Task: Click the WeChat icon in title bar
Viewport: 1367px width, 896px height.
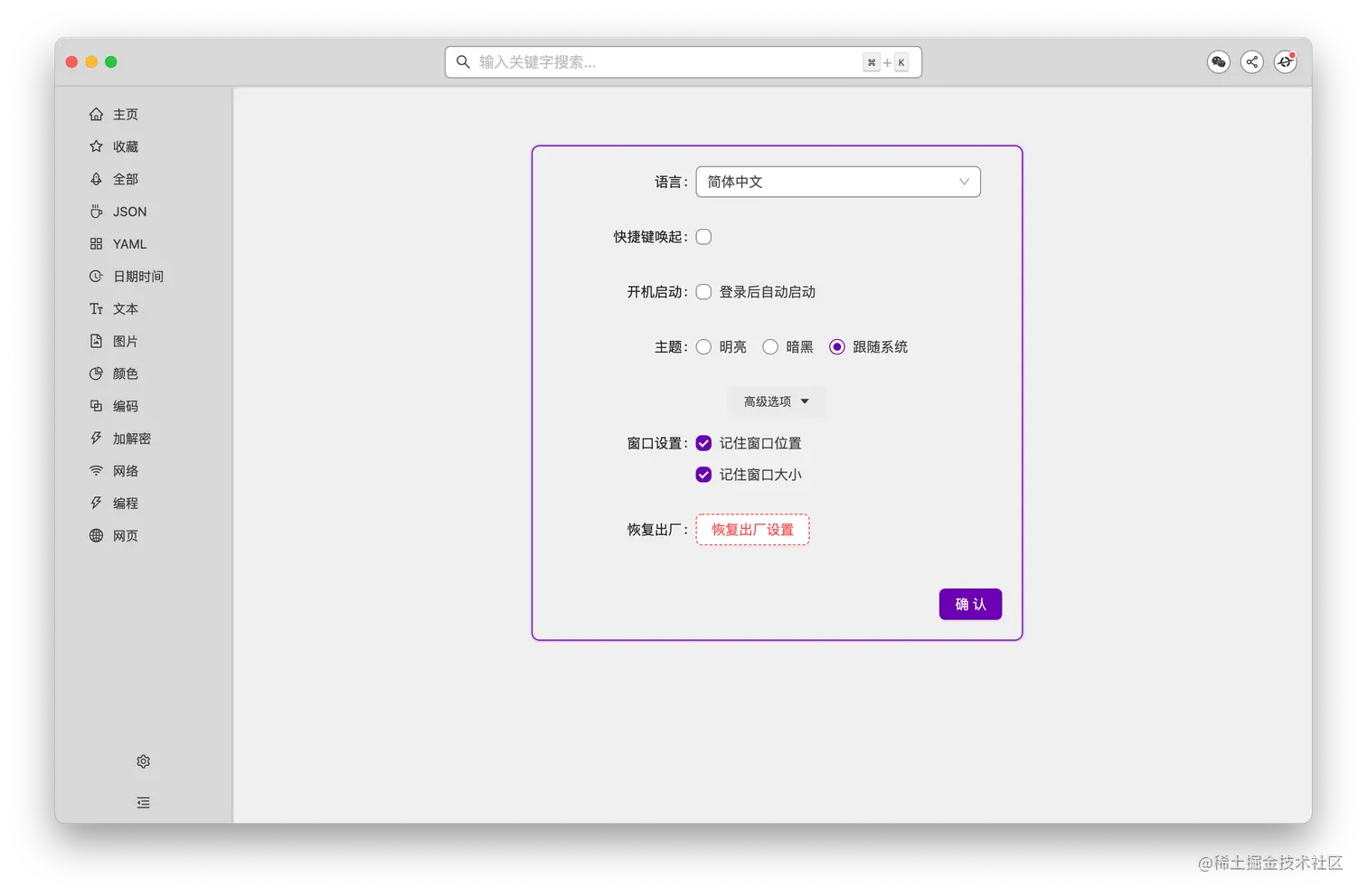Action: click(x=1219, y=61)
